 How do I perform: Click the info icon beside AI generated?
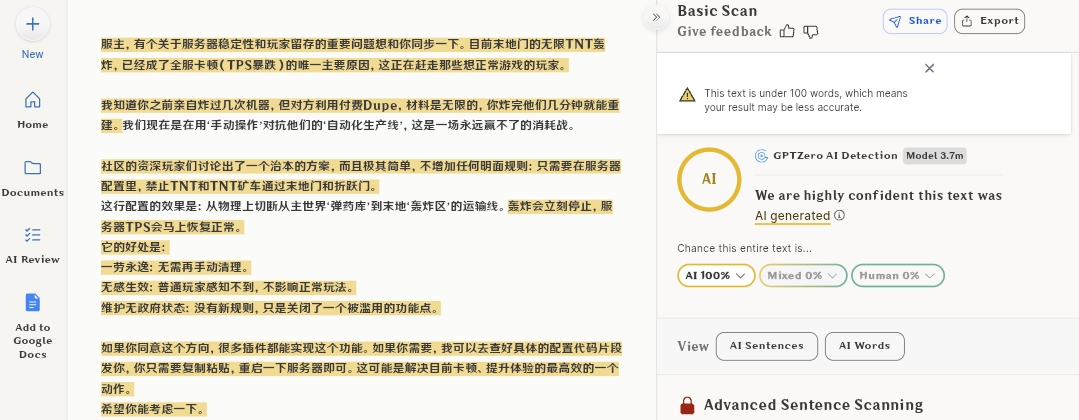pos(839,216)
